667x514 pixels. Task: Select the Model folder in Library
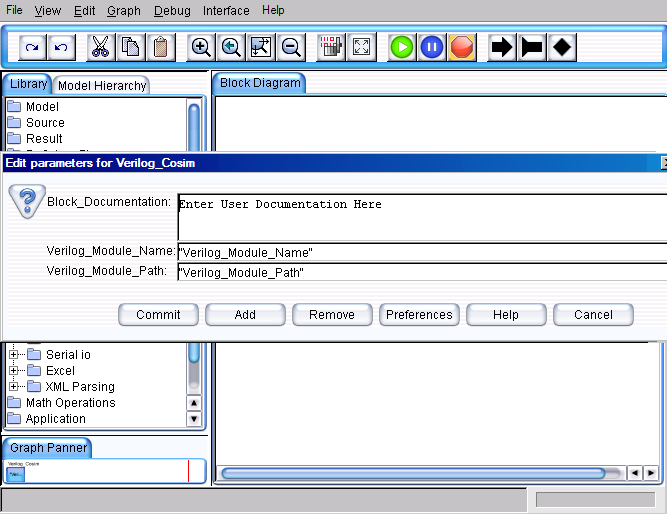(33, 106)
